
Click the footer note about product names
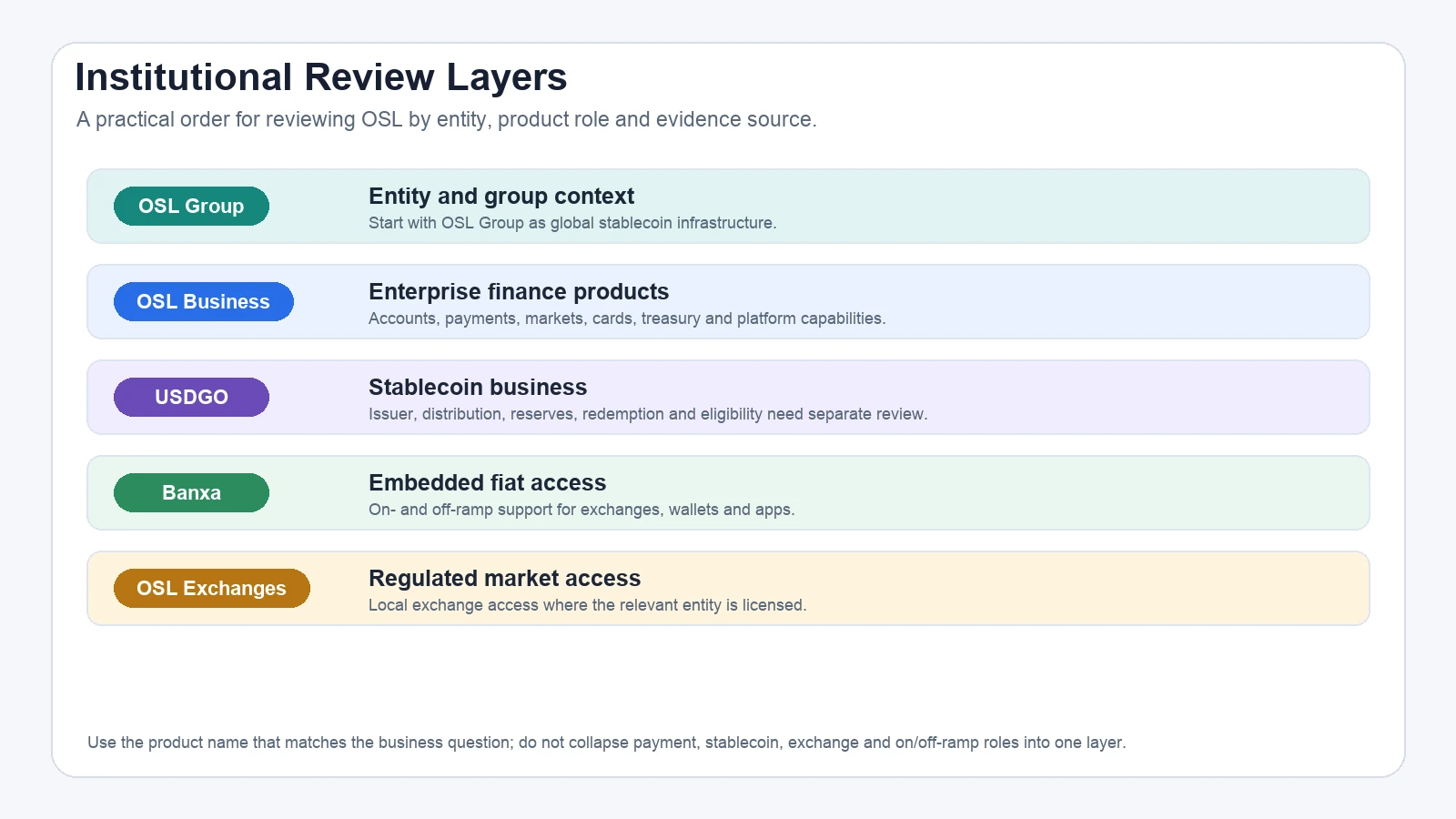[x=607, y=743]
